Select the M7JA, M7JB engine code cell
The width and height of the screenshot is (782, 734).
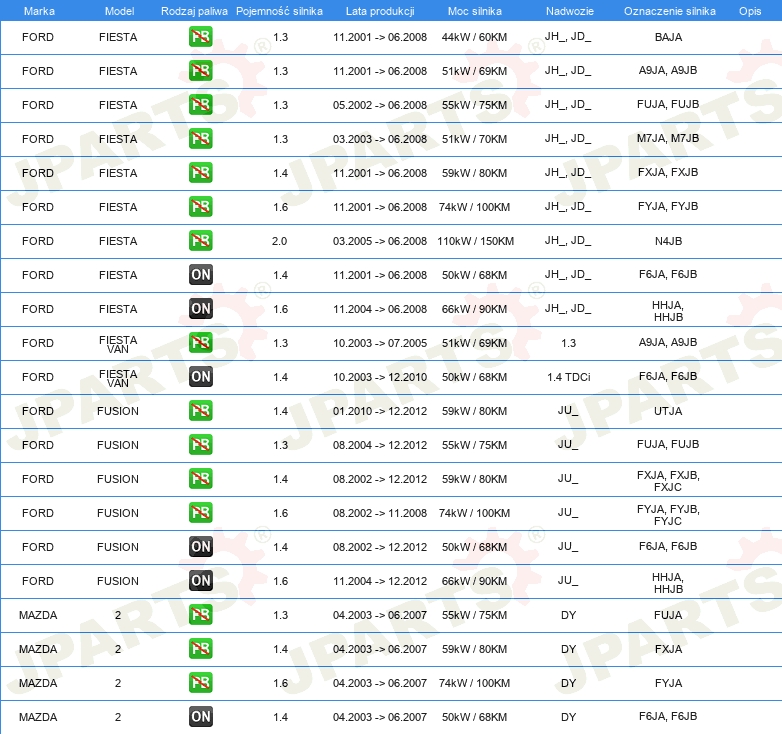668,138
